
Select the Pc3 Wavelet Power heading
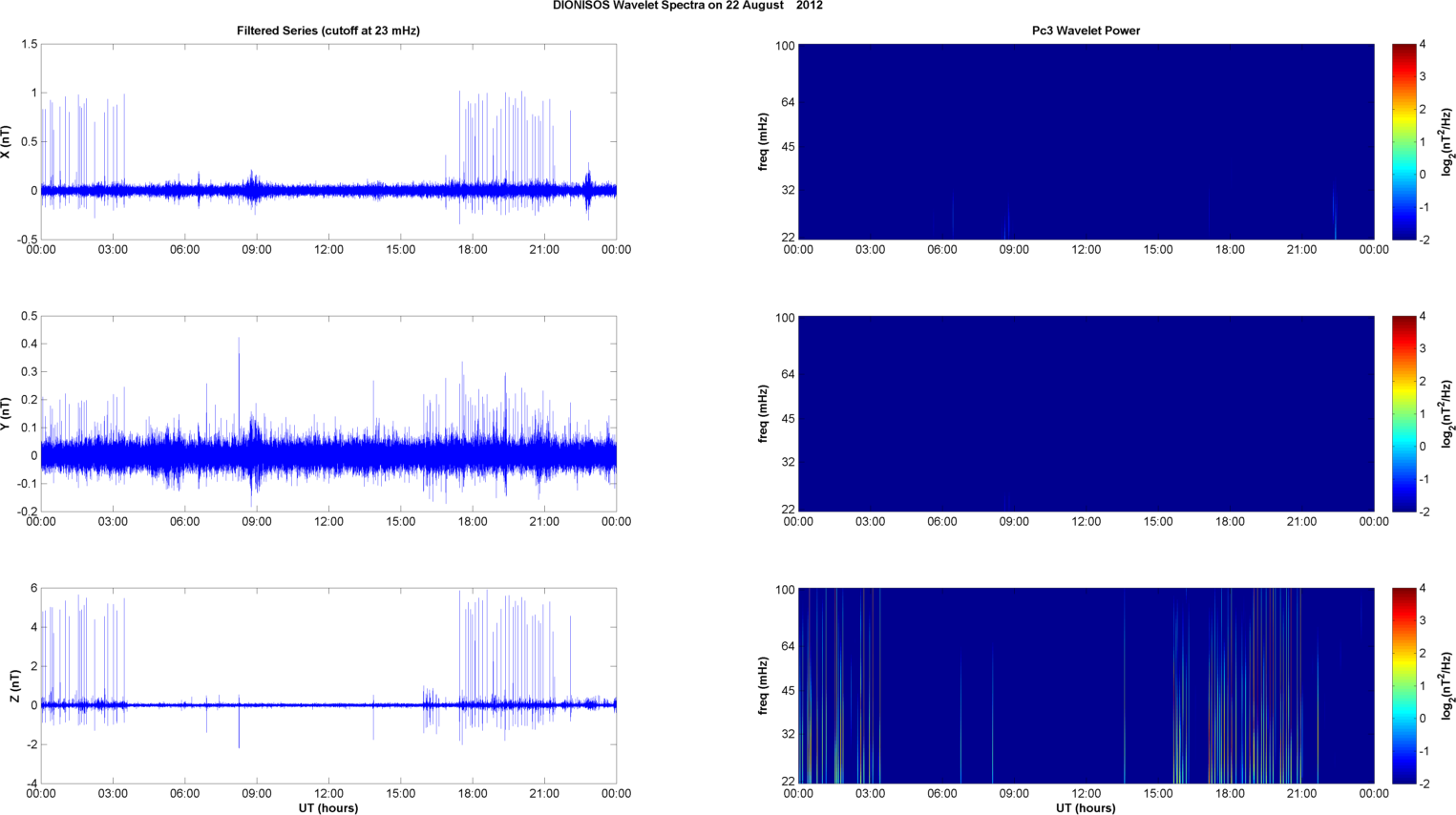click(x=1086, y=31)
